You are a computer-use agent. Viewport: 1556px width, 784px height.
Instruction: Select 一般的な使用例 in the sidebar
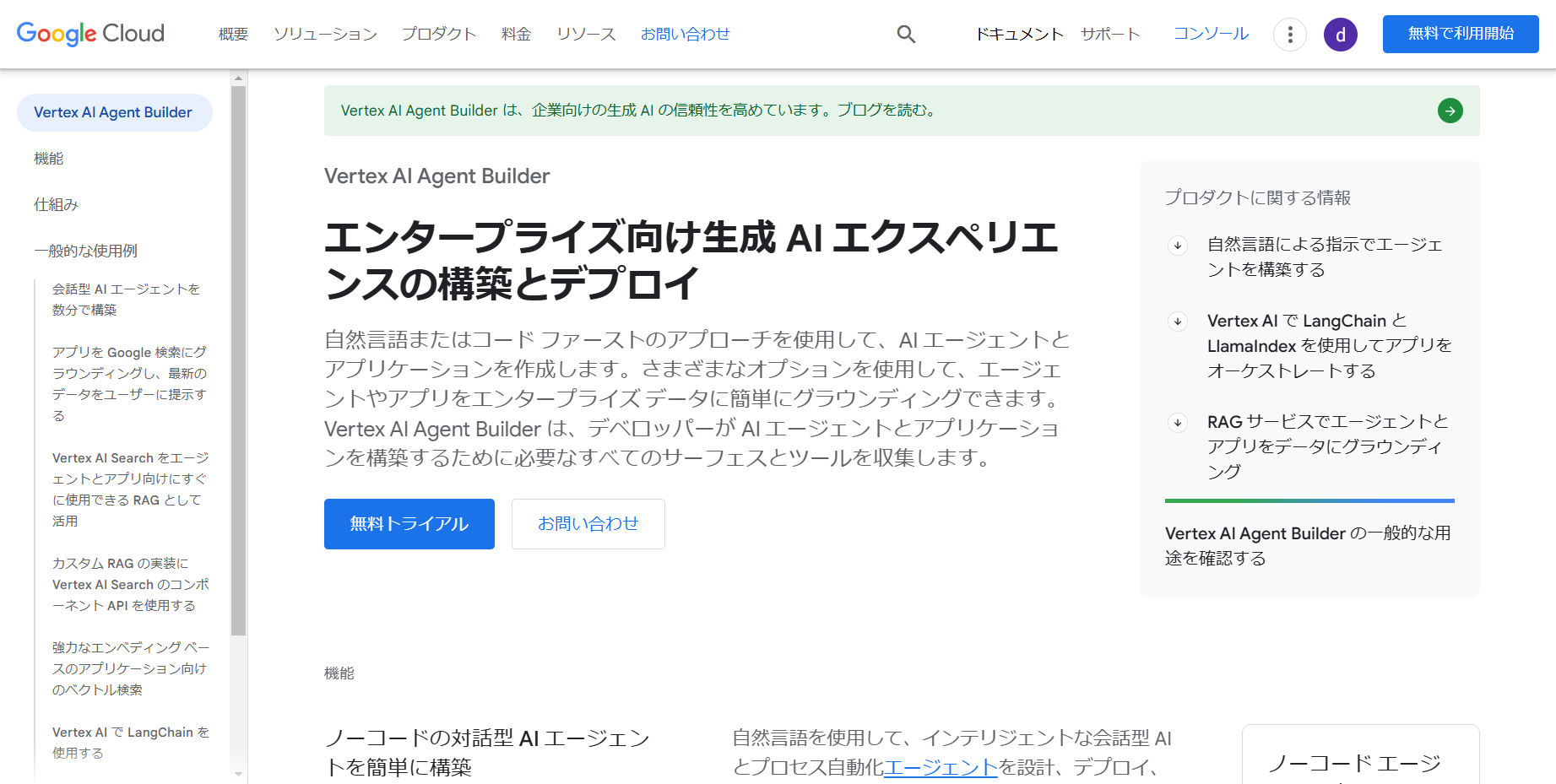pyautogui.click(x=85, y=251)
